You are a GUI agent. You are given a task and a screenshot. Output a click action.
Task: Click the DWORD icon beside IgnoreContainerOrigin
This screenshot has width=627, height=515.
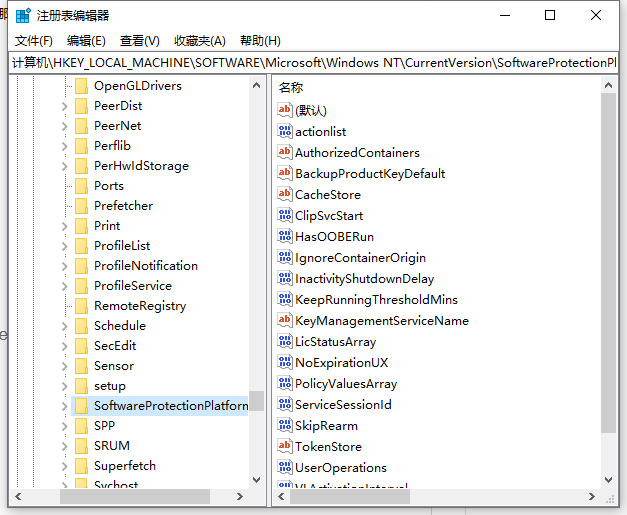(x=285, y=258)
